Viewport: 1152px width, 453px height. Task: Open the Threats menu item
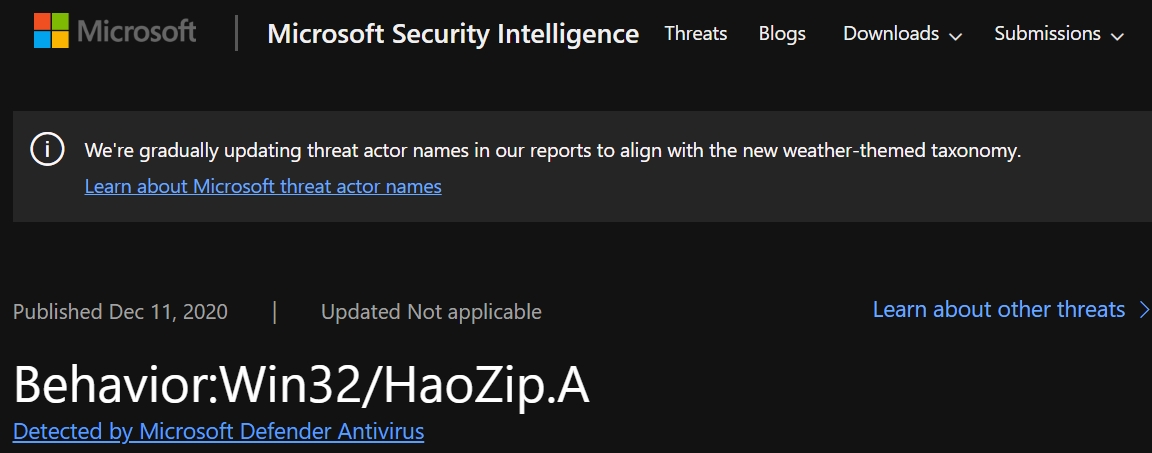click(696, 34)
